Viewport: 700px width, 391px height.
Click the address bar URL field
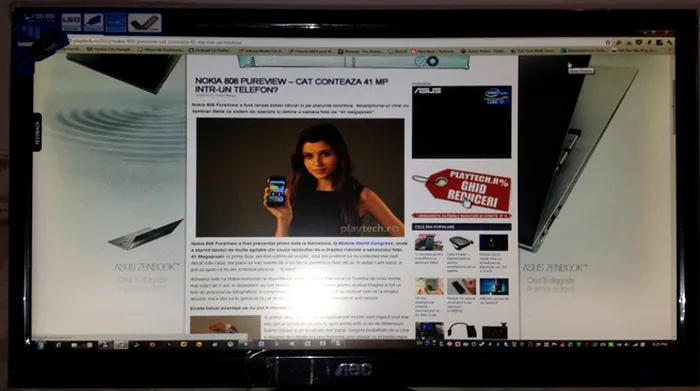(x=335, y=42)
